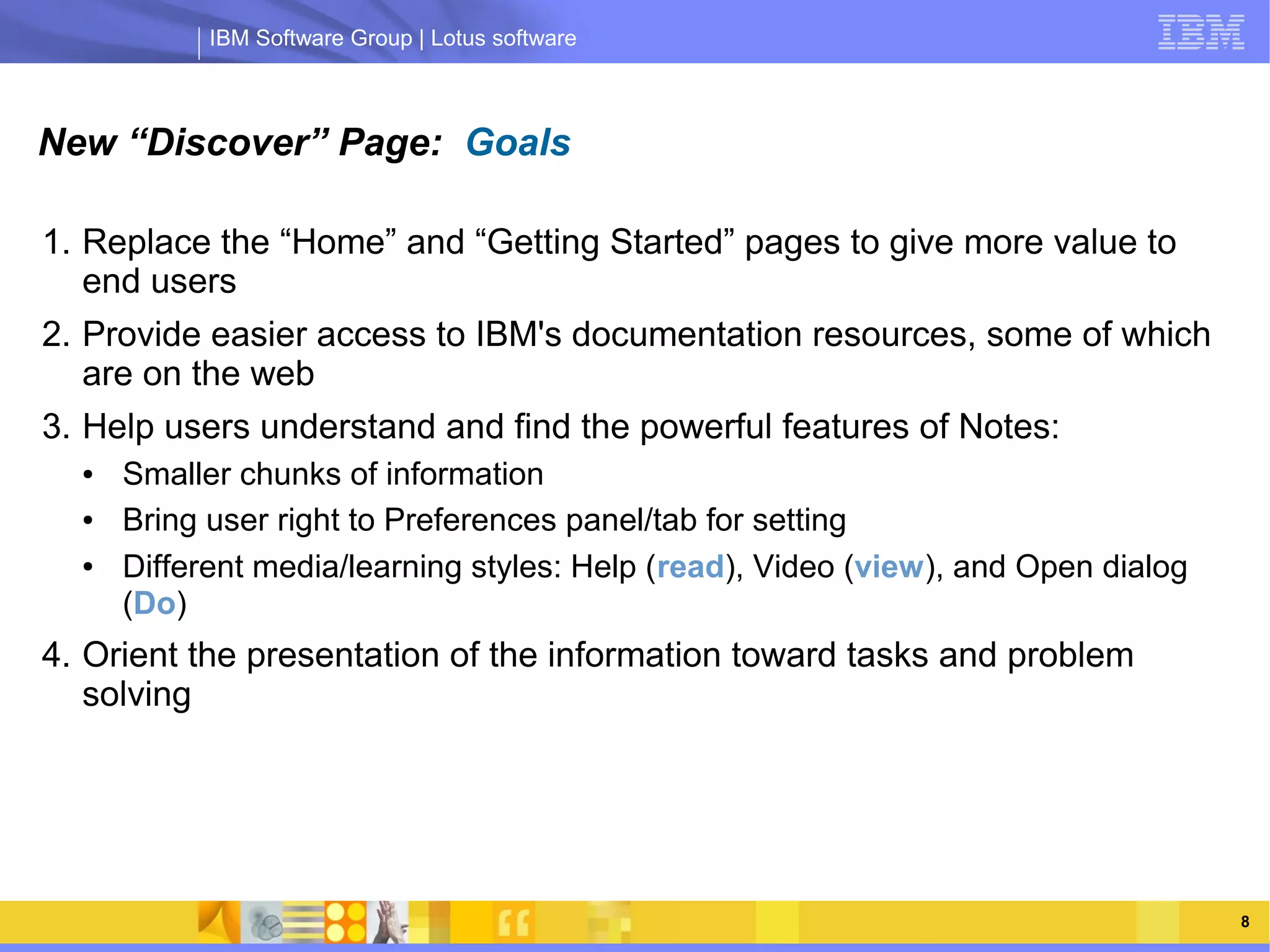This screenshot has height=952, width=1270.
Task: Select the slide title 'New "Discover" Page:'
Action: (241, 143)
